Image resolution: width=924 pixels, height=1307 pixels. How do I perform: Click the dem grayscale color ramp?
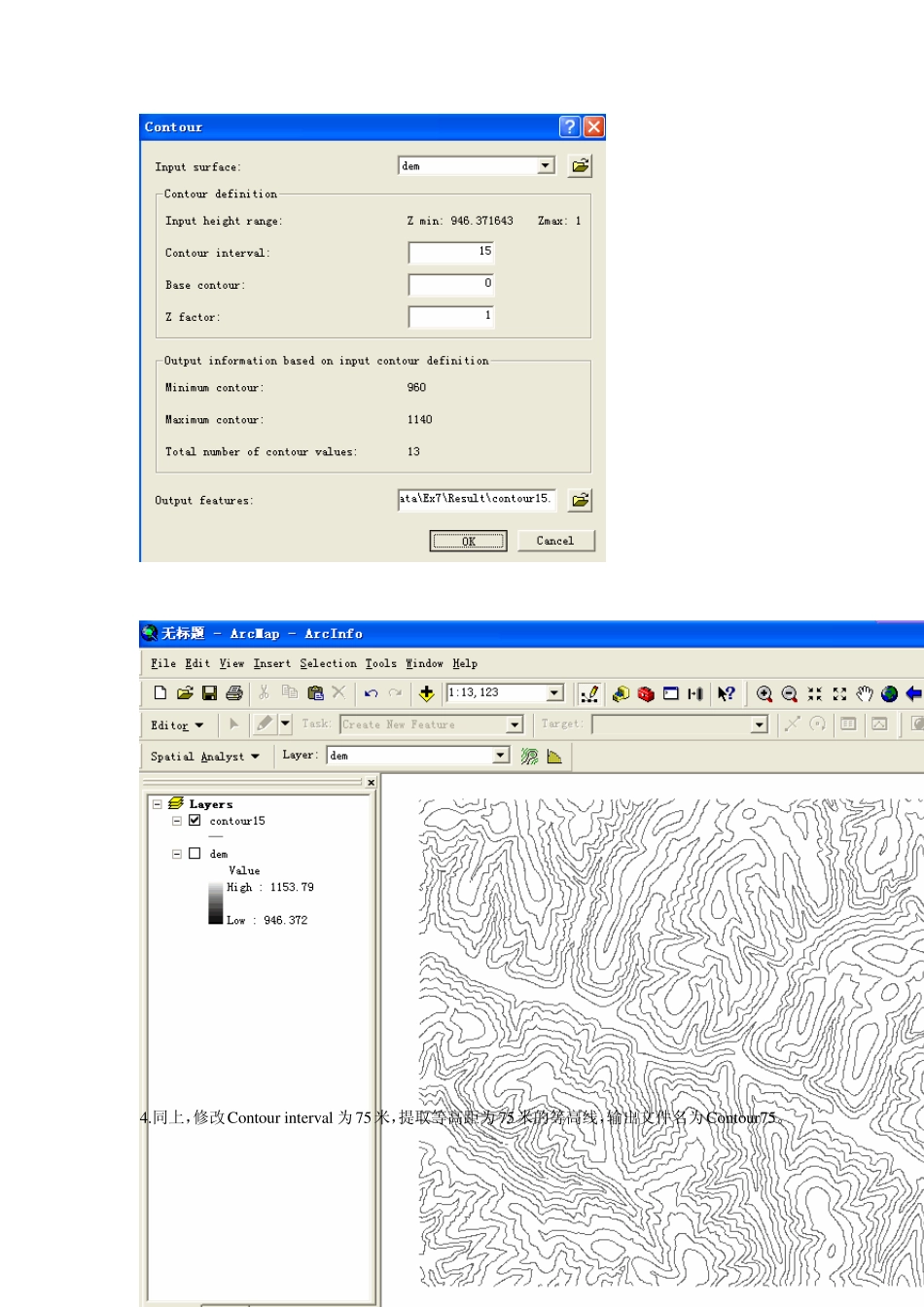point(215,903)
